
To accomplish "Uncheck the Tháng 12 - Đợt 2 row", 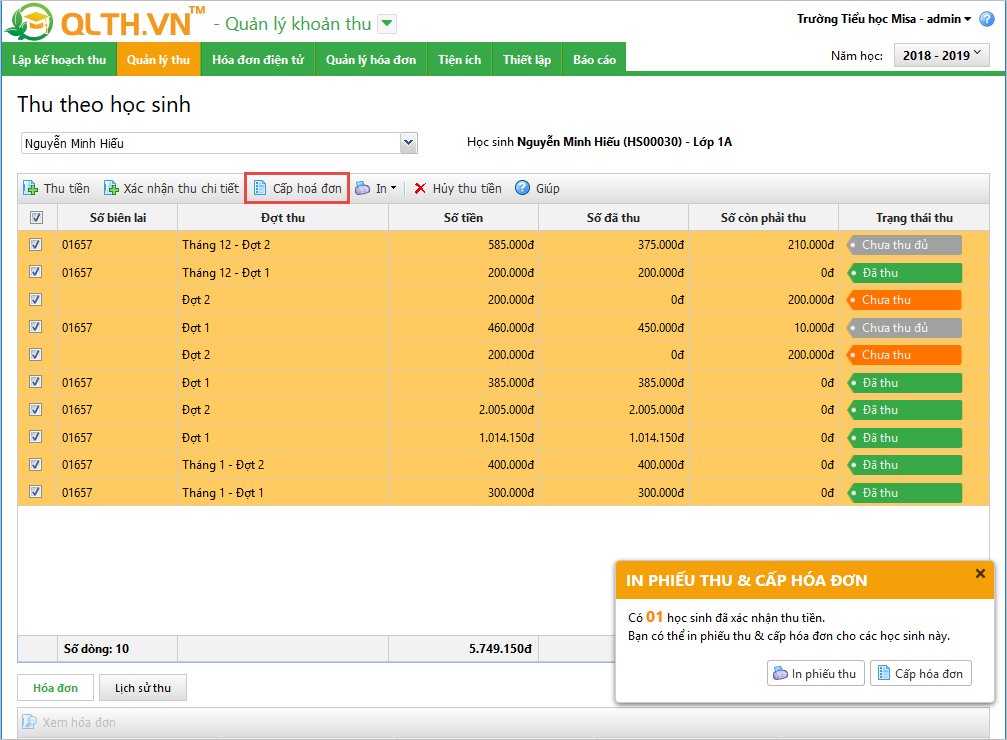I will 37,244.
